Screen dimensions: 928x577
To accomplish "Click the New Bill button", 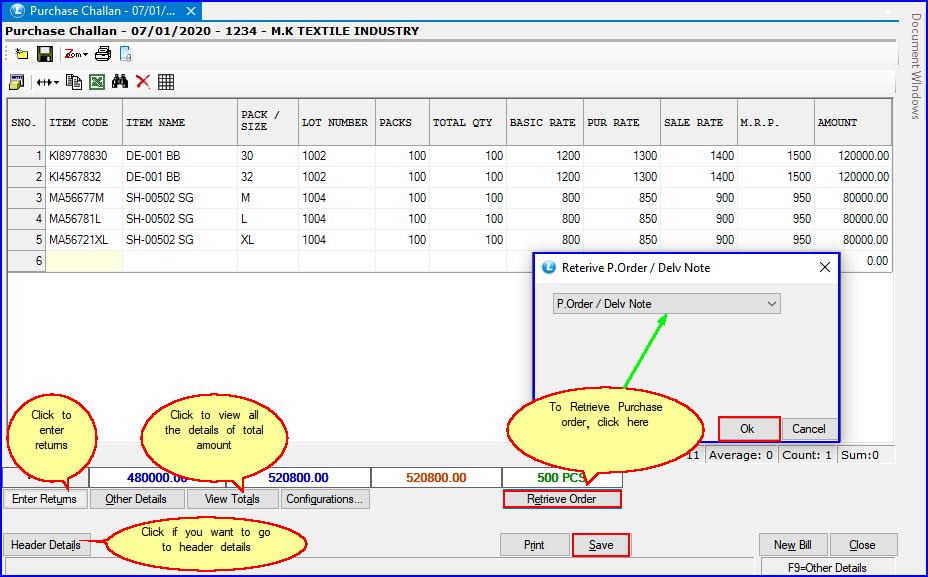I will click(x=793, y=545).
